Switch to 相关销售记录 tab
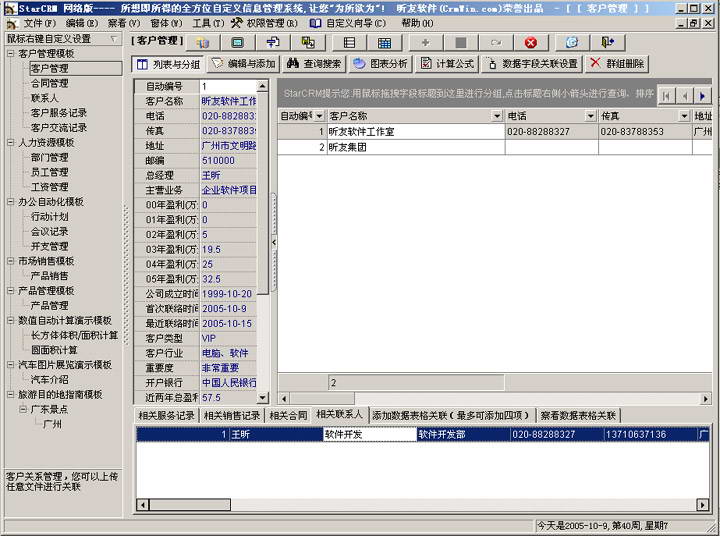 pos(232,416)
